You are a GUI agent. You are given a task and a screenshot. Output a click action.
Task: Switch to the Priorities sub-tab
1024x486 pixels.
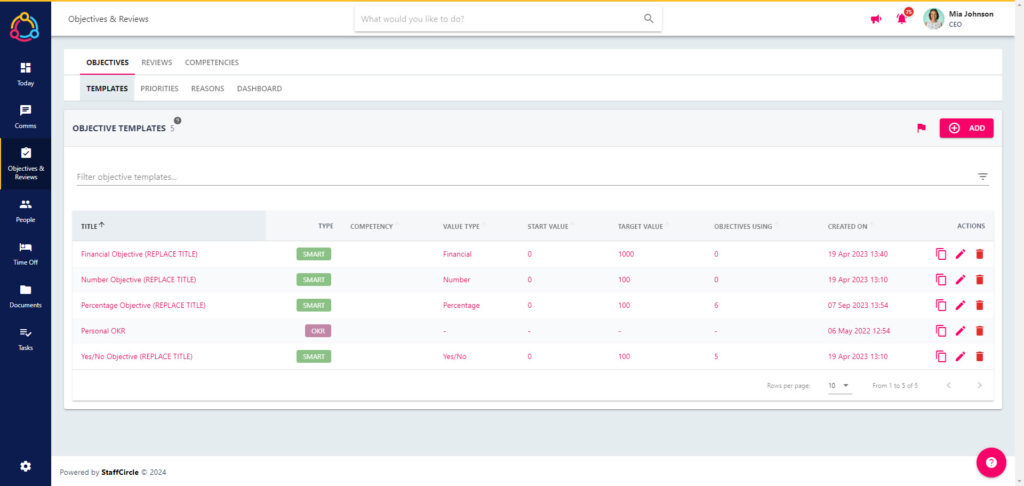pos(159,88)
